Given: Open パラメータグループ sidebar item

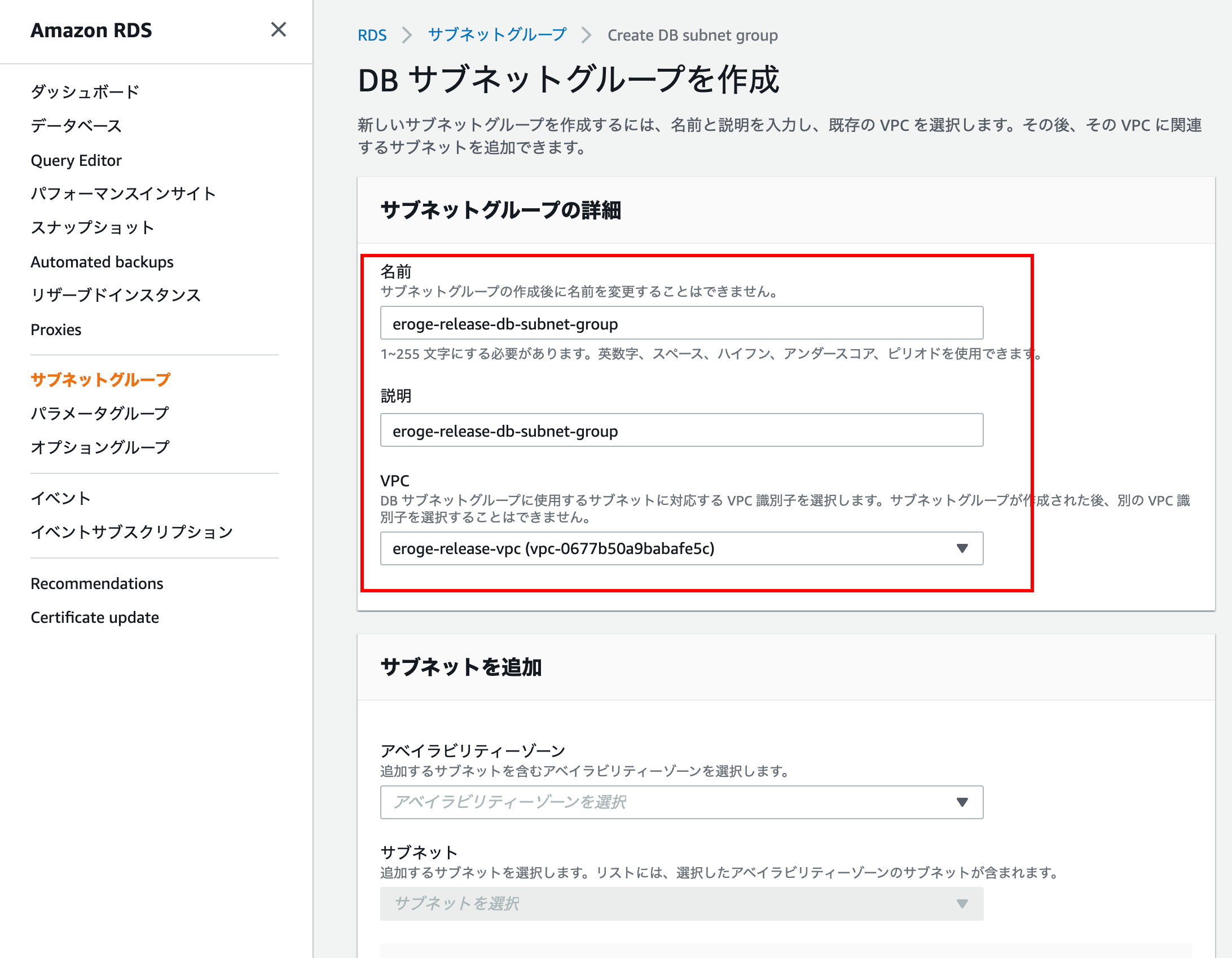Looking at the screenshot, I should click(x=100, y=413).
